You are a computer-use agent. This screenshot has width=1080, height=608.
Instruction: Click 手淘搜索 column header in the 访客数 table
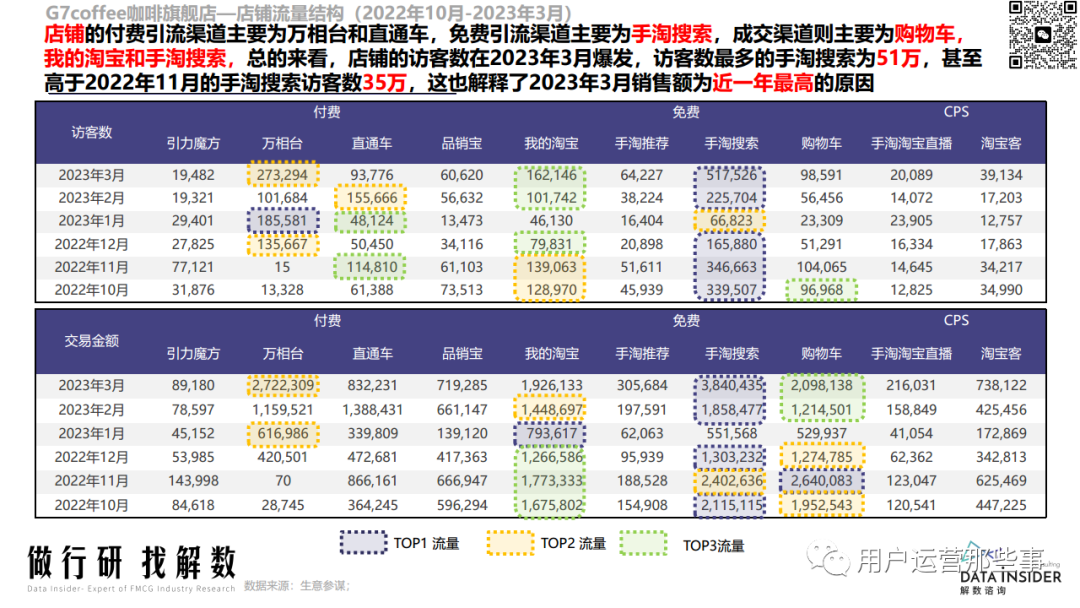pos(731,143)
